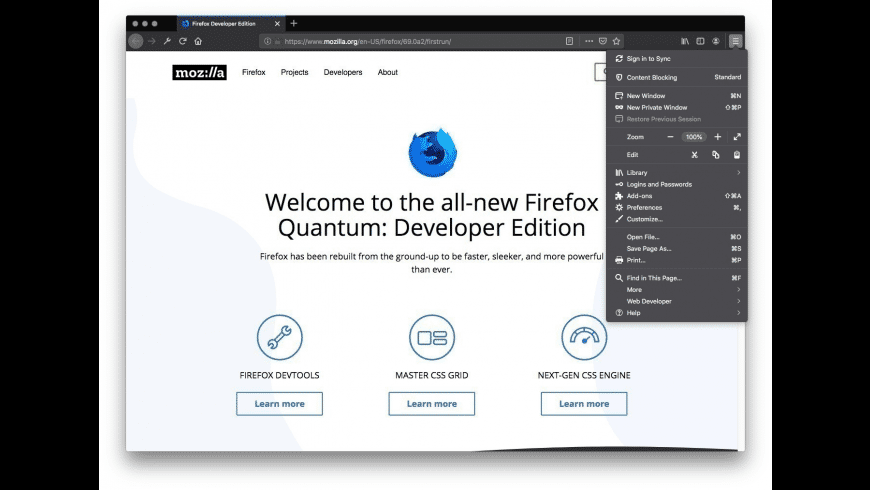Screen dimensions: 870x490
Task: Bookmark this page with star icon
Action: pyautogui.click(x=616, y=41)
